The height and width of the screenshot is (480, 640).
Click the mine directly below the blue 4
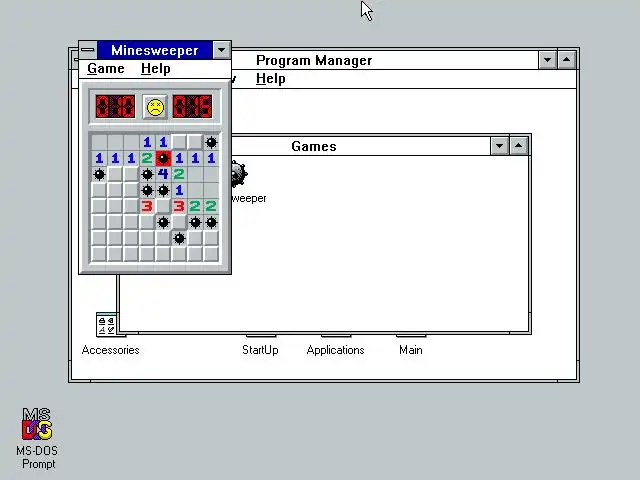tap(163, 190)
